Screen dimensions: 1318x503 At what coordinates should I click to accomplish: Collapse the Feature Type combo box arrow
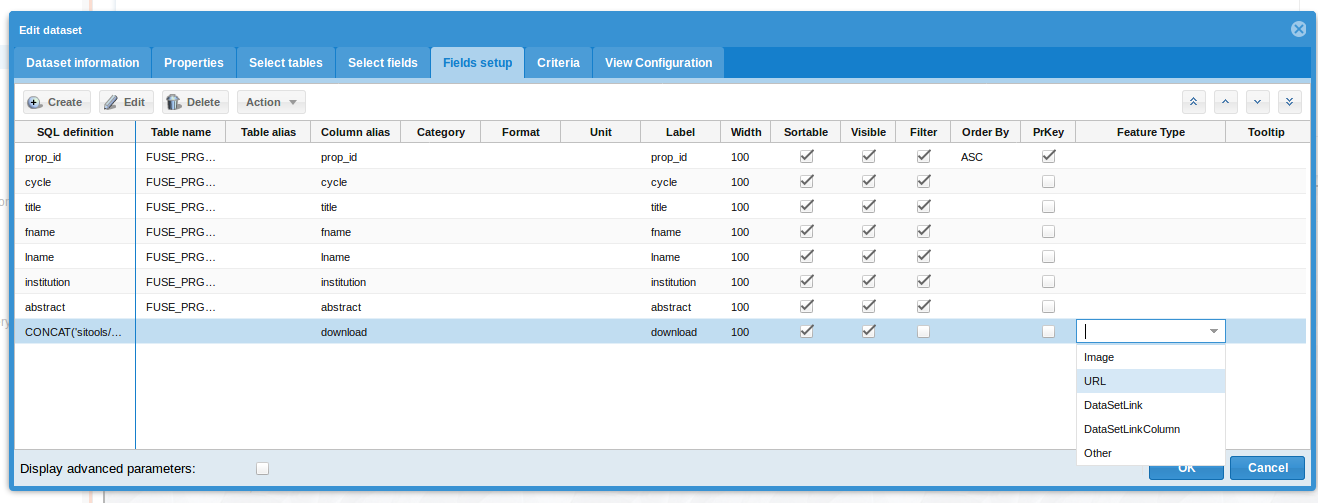pos(1213,332)
